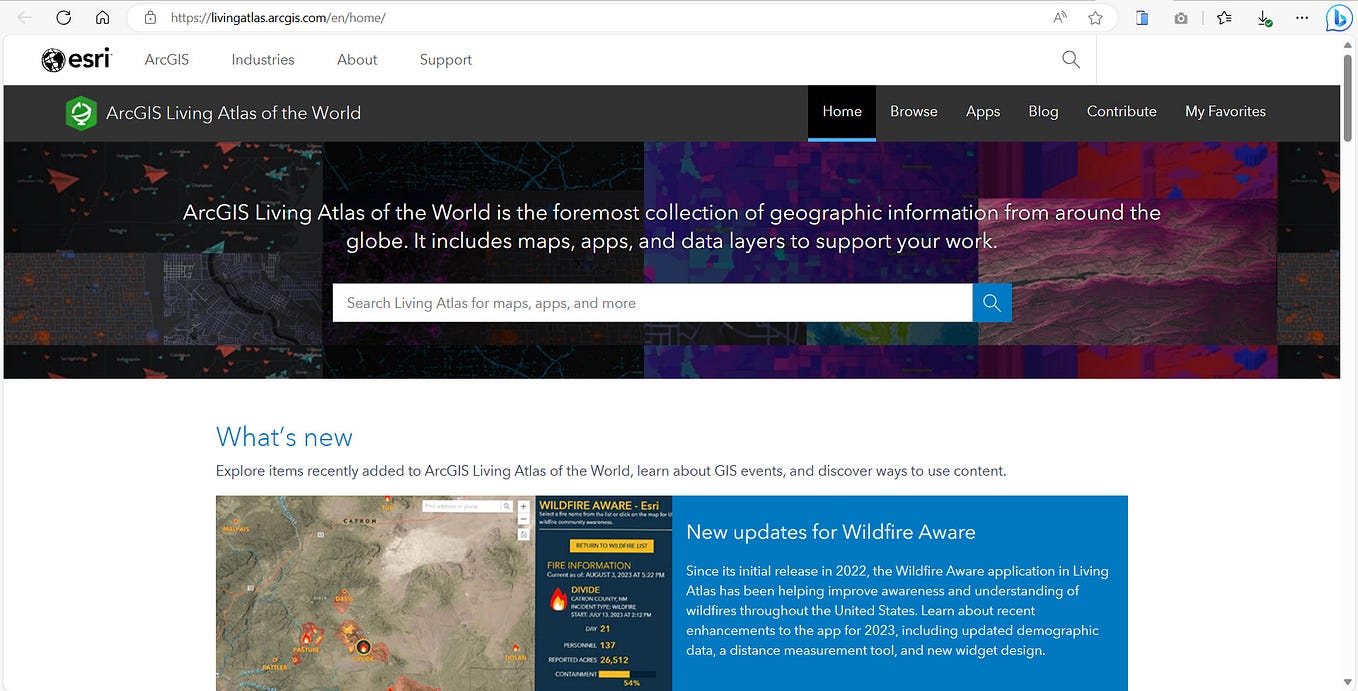
Task: Open the Bing Copilot sidebar
Action: coord(1338,17)
